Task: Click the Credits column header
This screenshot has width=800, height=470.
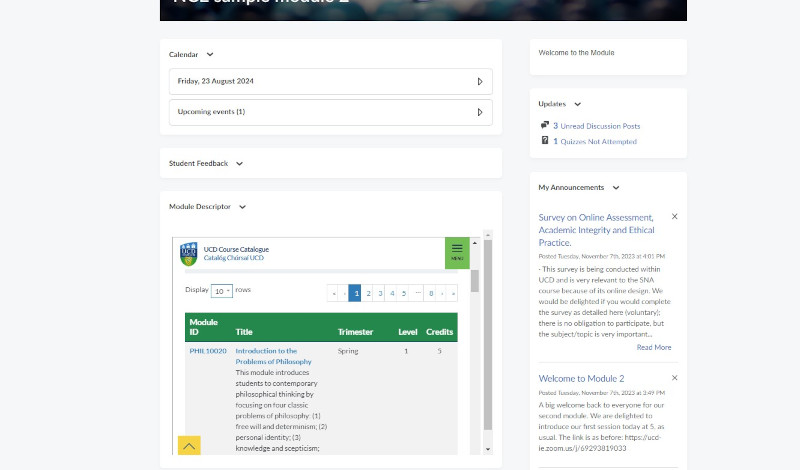Action: click(x=439, y=332)
